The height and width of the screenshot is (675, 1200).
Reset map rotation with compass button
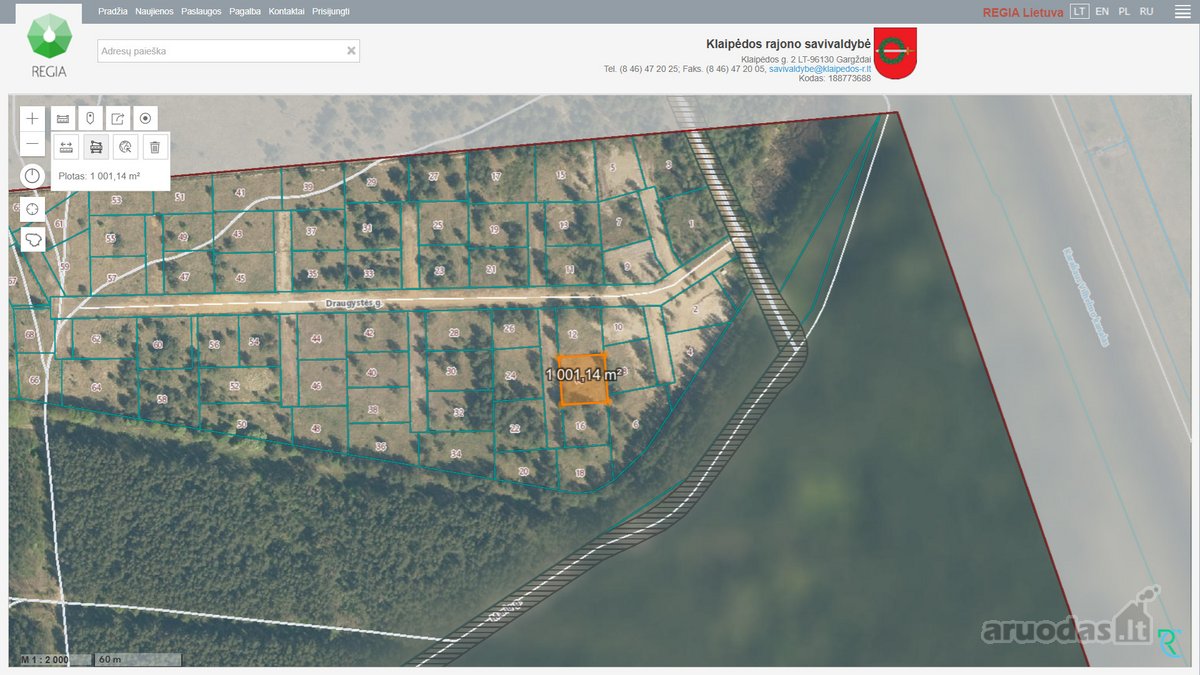(x=33, y=176)
